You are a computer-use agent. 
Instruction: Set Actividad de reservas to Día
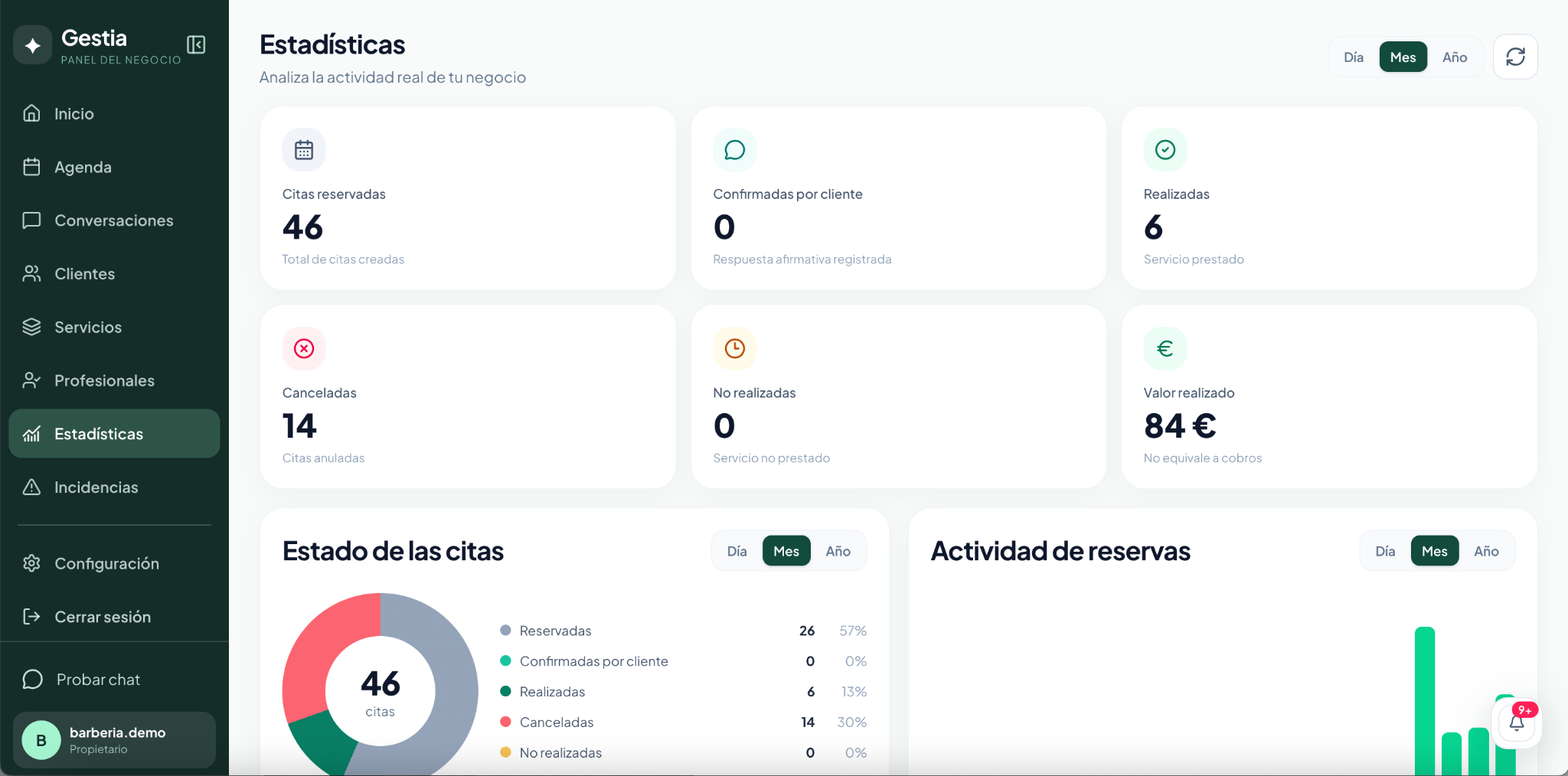1385,551
